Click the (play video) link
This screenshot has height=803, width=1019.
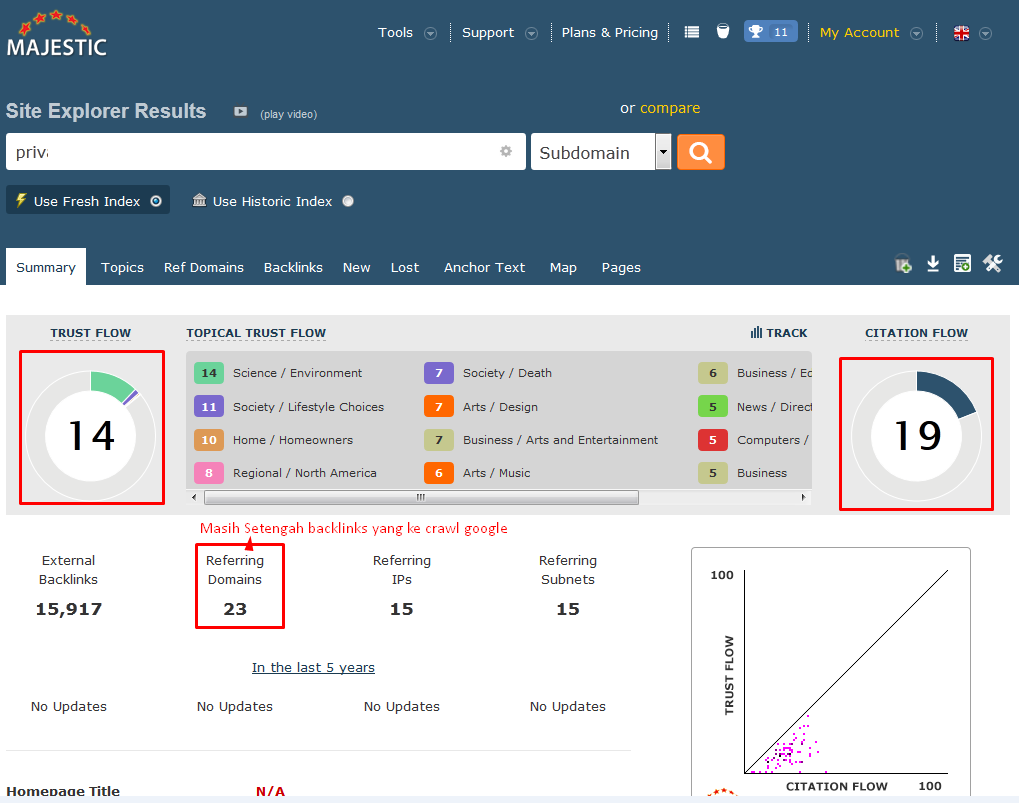pos(289,114)
